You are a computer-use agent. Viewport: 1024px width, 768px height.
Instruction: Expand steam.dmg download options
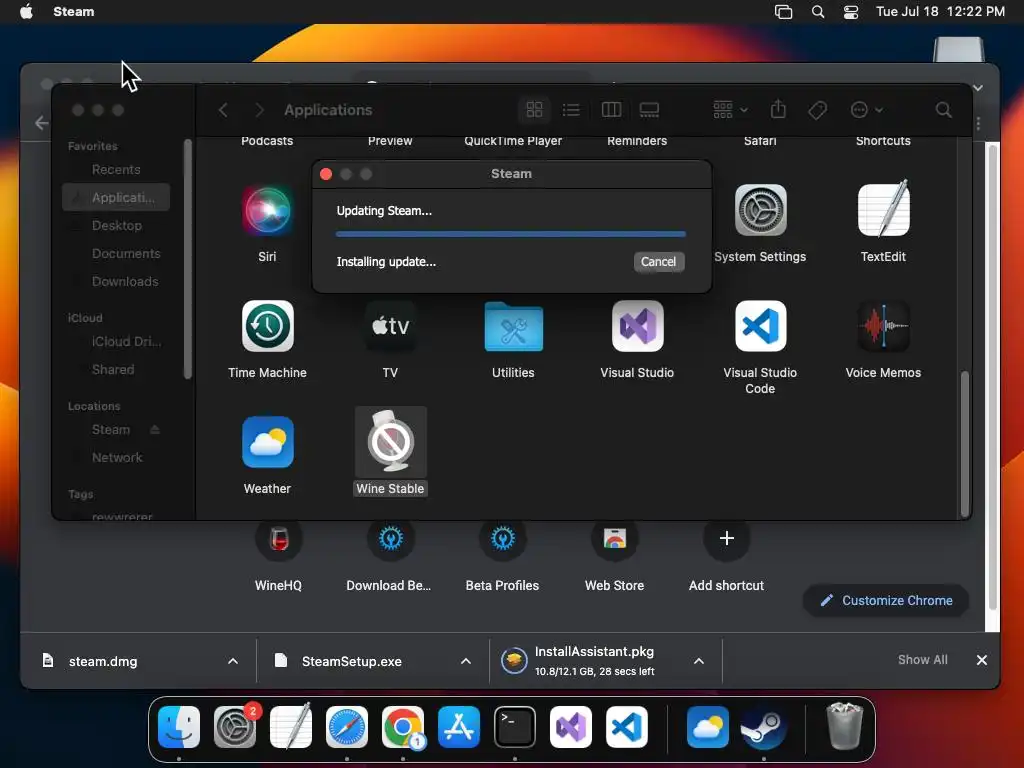[232, 661]
